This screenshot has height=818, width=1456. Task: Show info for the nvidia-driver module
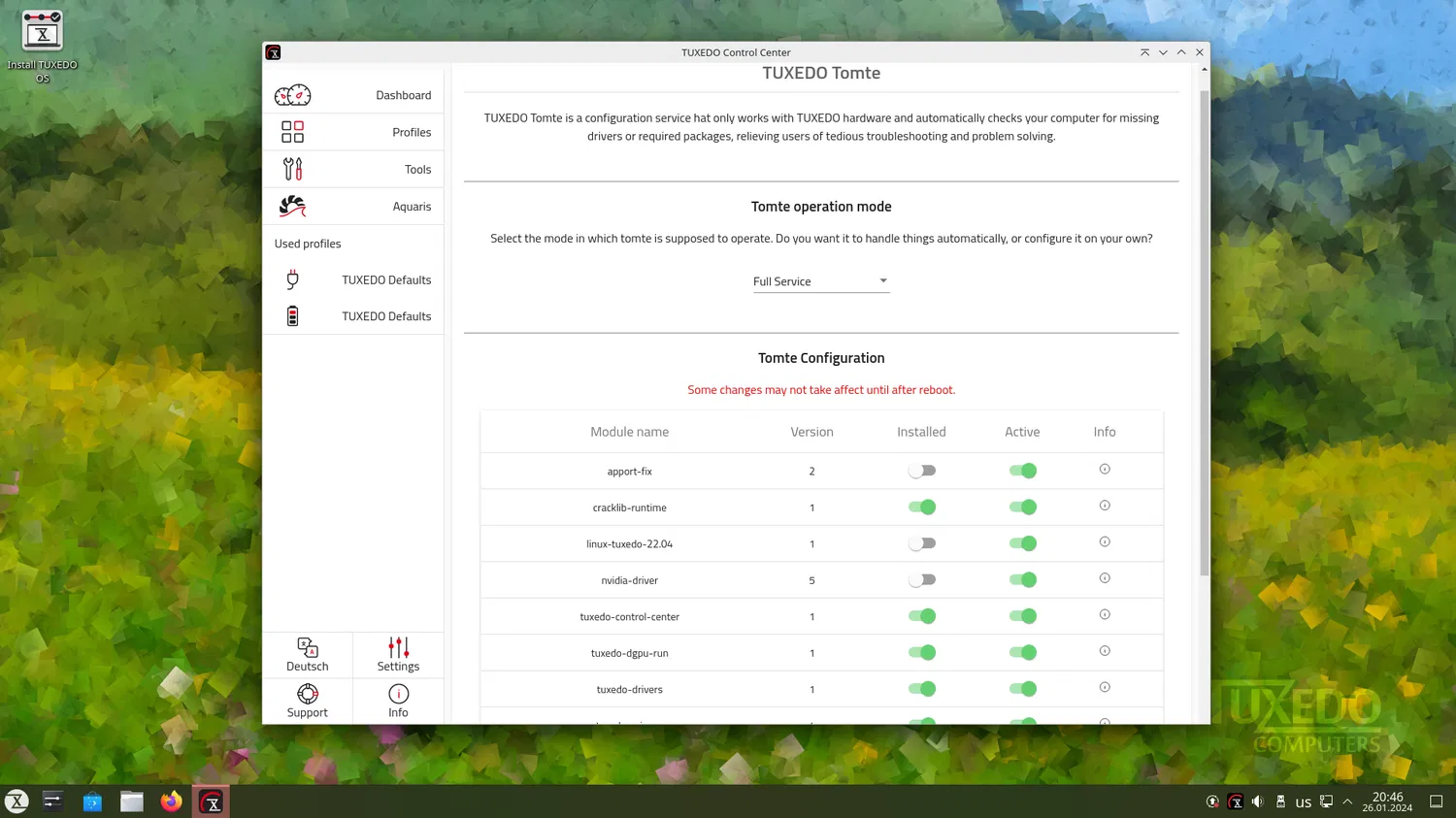coord(1105,578)
